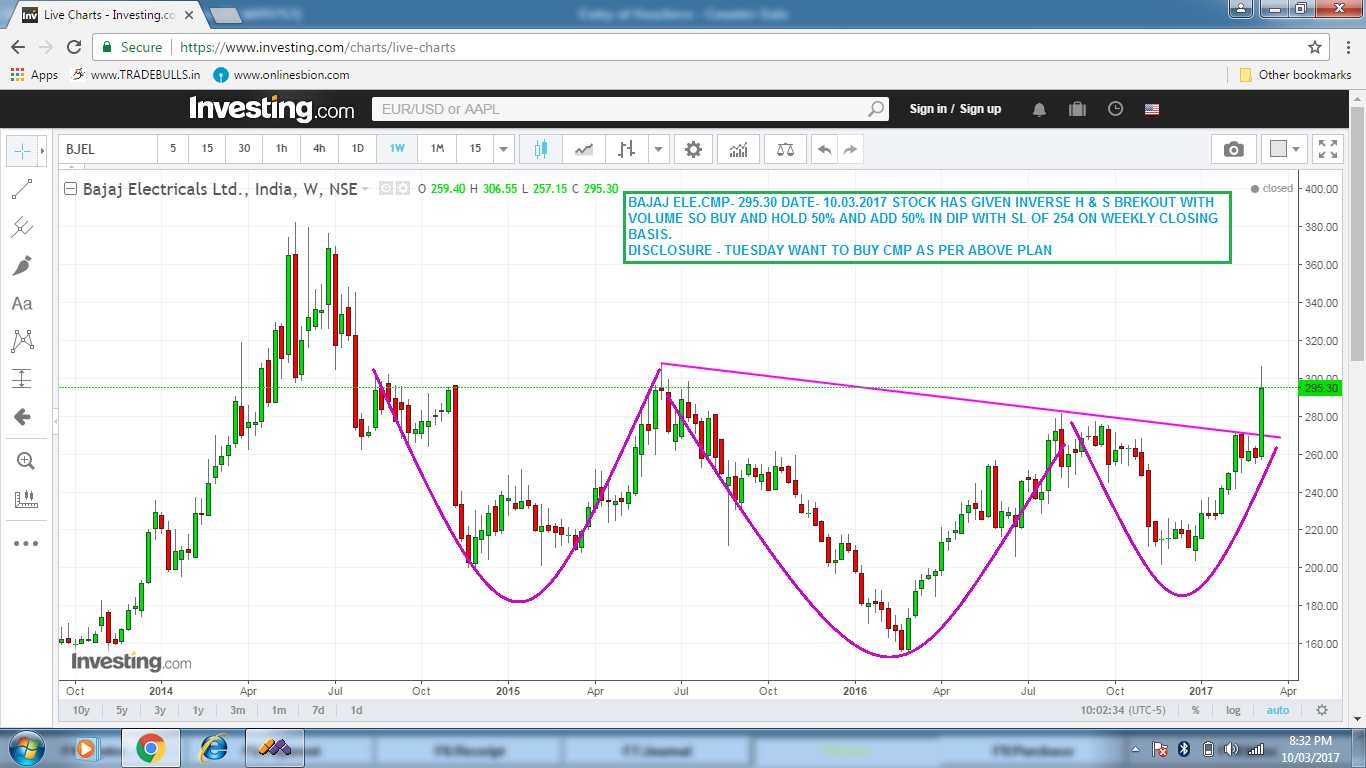The width and height of the screenshot is (1366, 768).
Task: Select area chart style
Action: (584, 149)
